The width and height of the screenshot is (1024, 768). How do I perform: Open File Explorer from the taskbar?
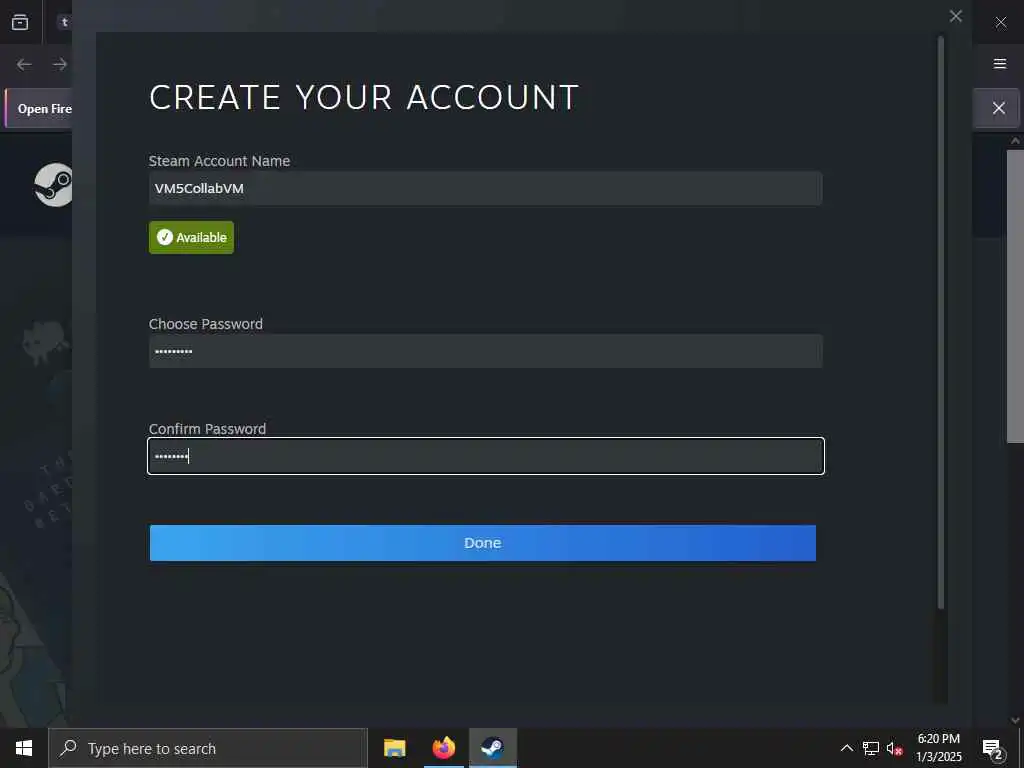pos(394,748)
